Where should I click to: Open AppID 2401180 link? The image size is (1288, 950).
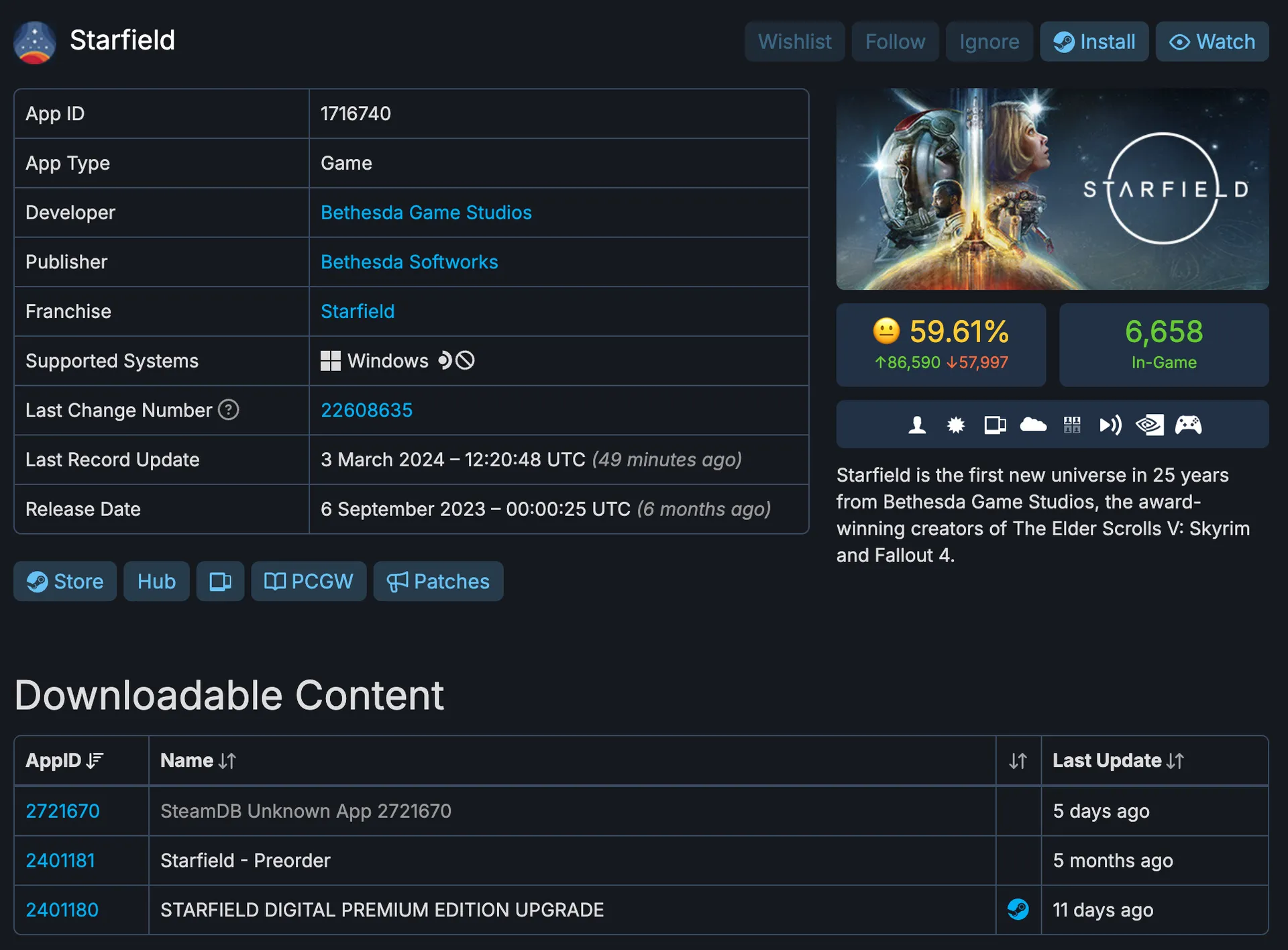[x=62, y=910]
